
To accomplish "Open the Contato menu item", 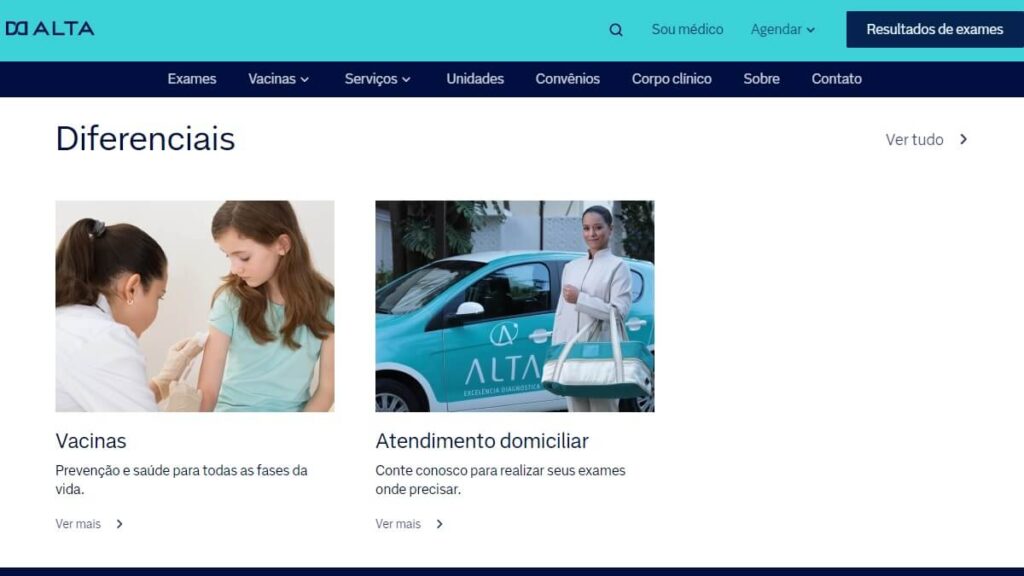I will tap(836, 78).
